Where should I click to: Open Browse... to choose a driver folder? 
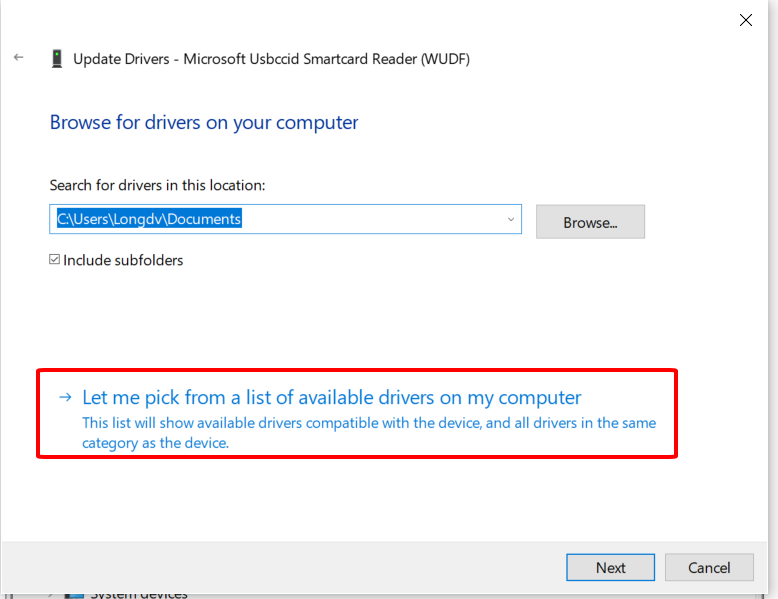(x=590, y=222)
